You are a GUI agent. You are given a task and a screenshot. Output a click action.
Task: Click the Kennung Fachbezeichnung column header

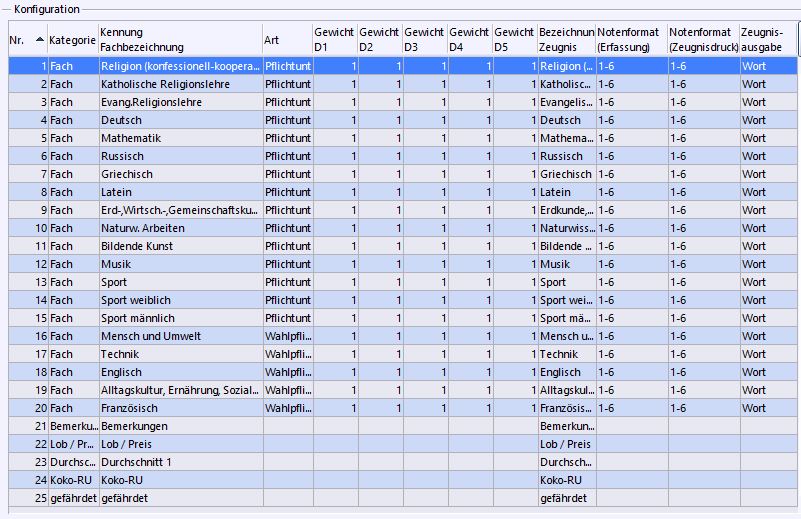[x=179, y=40]
